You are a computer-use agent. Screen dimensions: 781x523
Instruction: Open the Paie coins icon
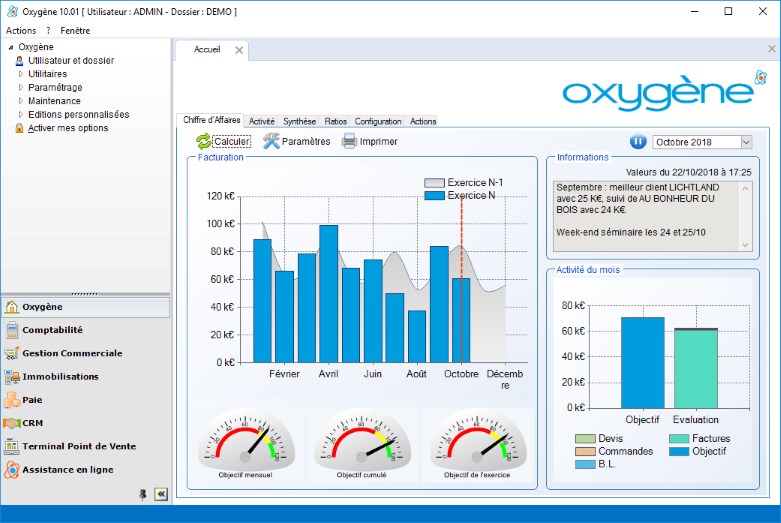click(x=11, y=400)
